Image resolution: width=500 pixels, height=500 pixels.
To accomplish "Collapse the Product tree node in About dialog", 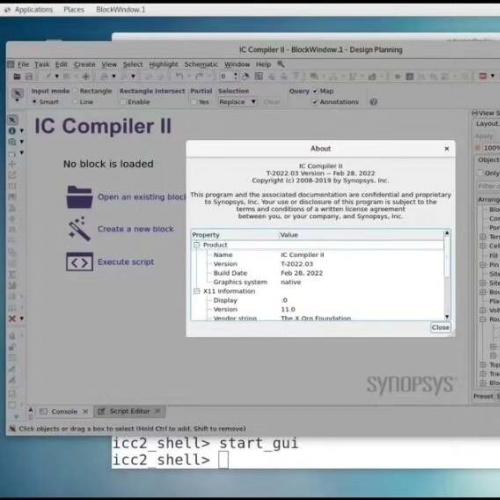I will [197, 245].
